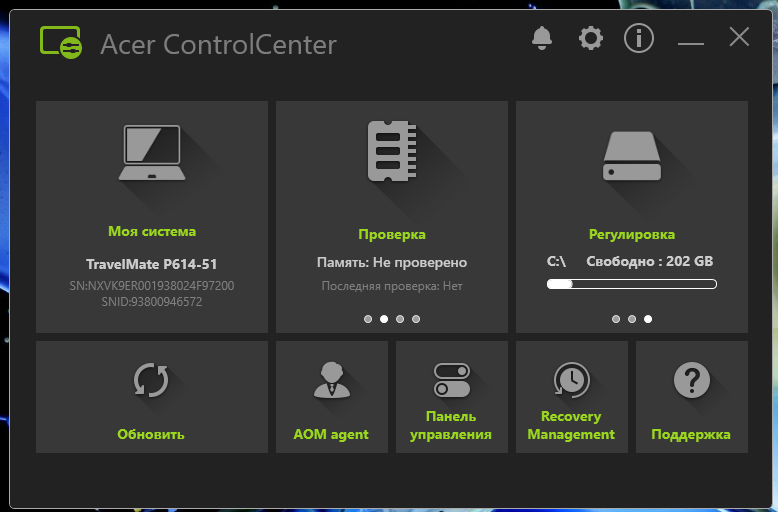The height and width of the screenshot is (512, 778).
Task: Select third page dot in Проверка tile
Action: pyautogui.click(x=400, y=319)
